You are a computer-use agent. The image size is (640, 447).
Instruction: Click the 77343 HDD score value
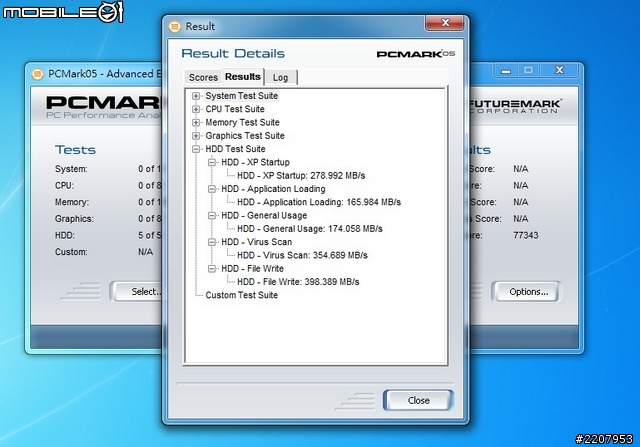click(x=526, y=236)
